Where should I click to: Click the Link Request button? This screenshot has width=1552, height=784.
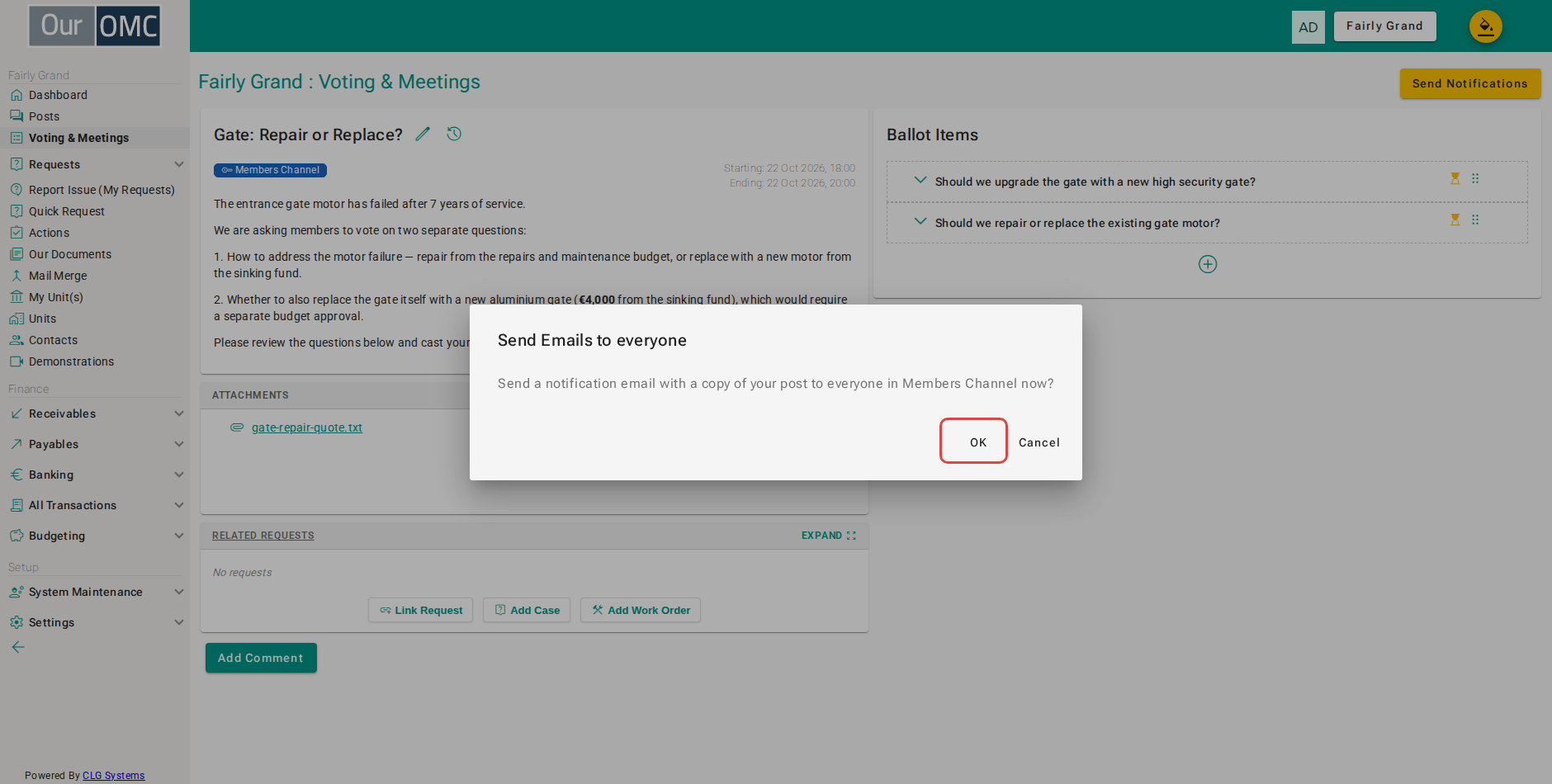click(420, 610)
